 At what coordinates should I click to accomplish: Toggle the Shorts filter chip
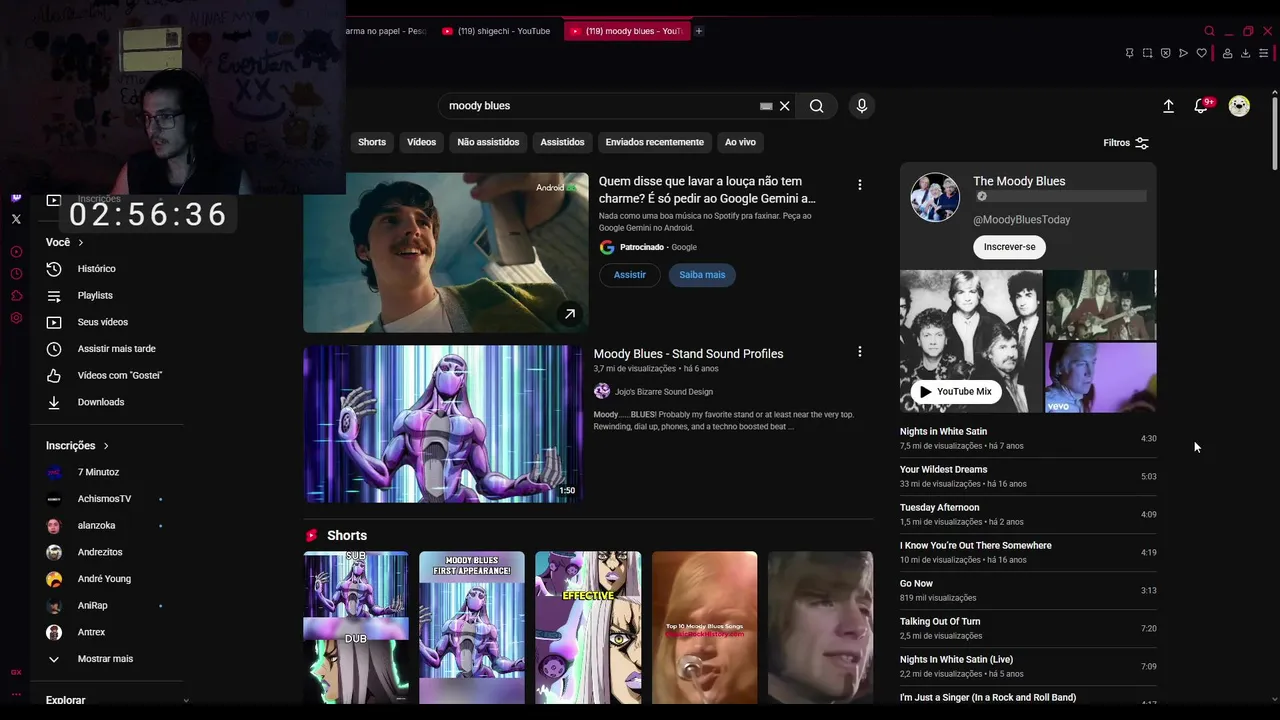coord(372,142)
